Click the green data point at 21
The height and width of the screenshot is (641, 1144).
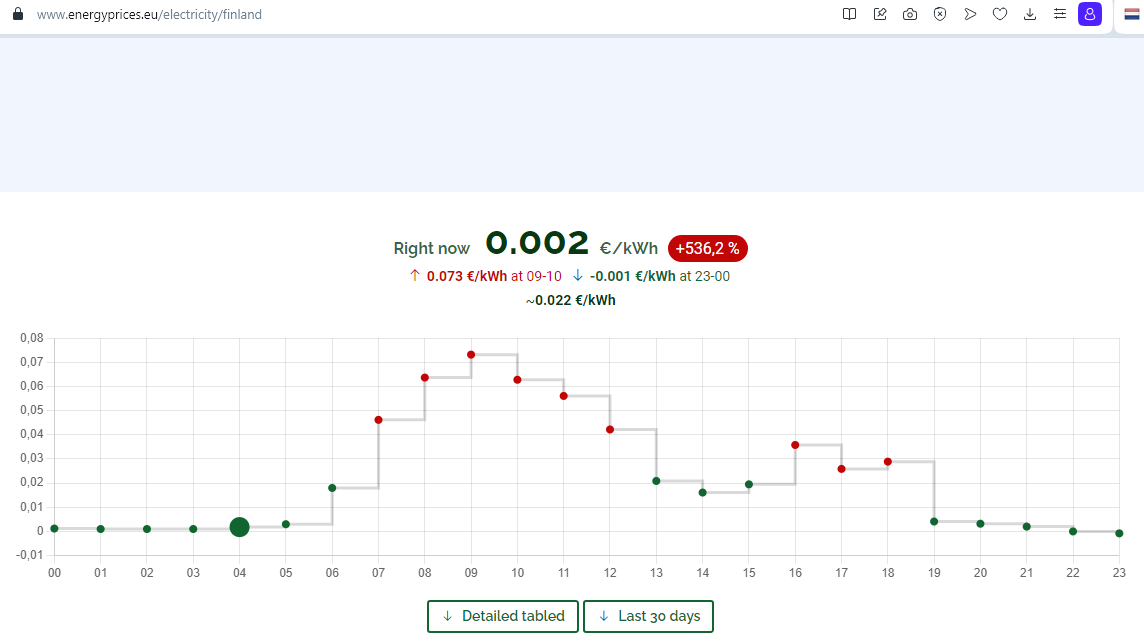pyautogui.click(x=1027, y=527)
